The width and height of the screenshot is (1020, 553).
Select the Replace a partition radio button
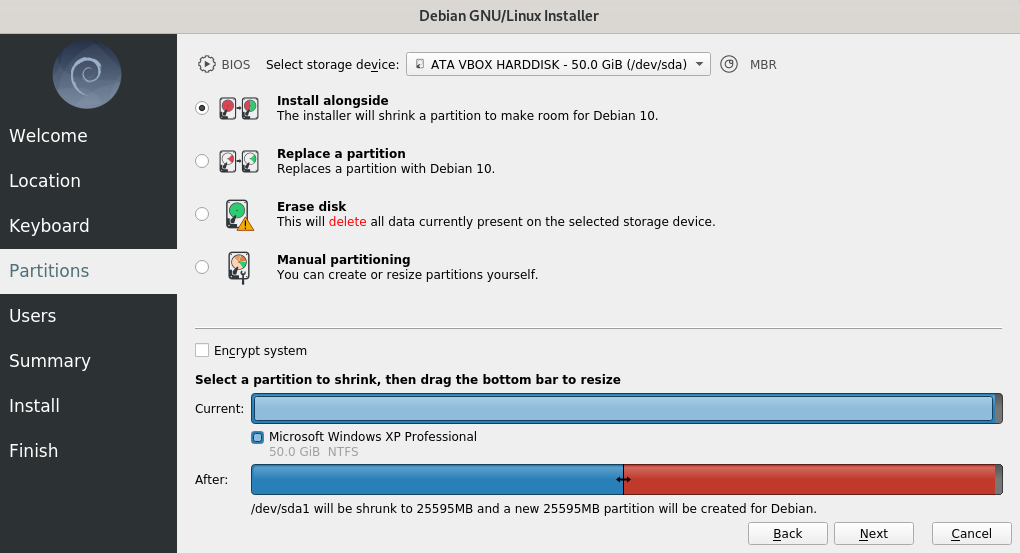(x=202, y=161)
